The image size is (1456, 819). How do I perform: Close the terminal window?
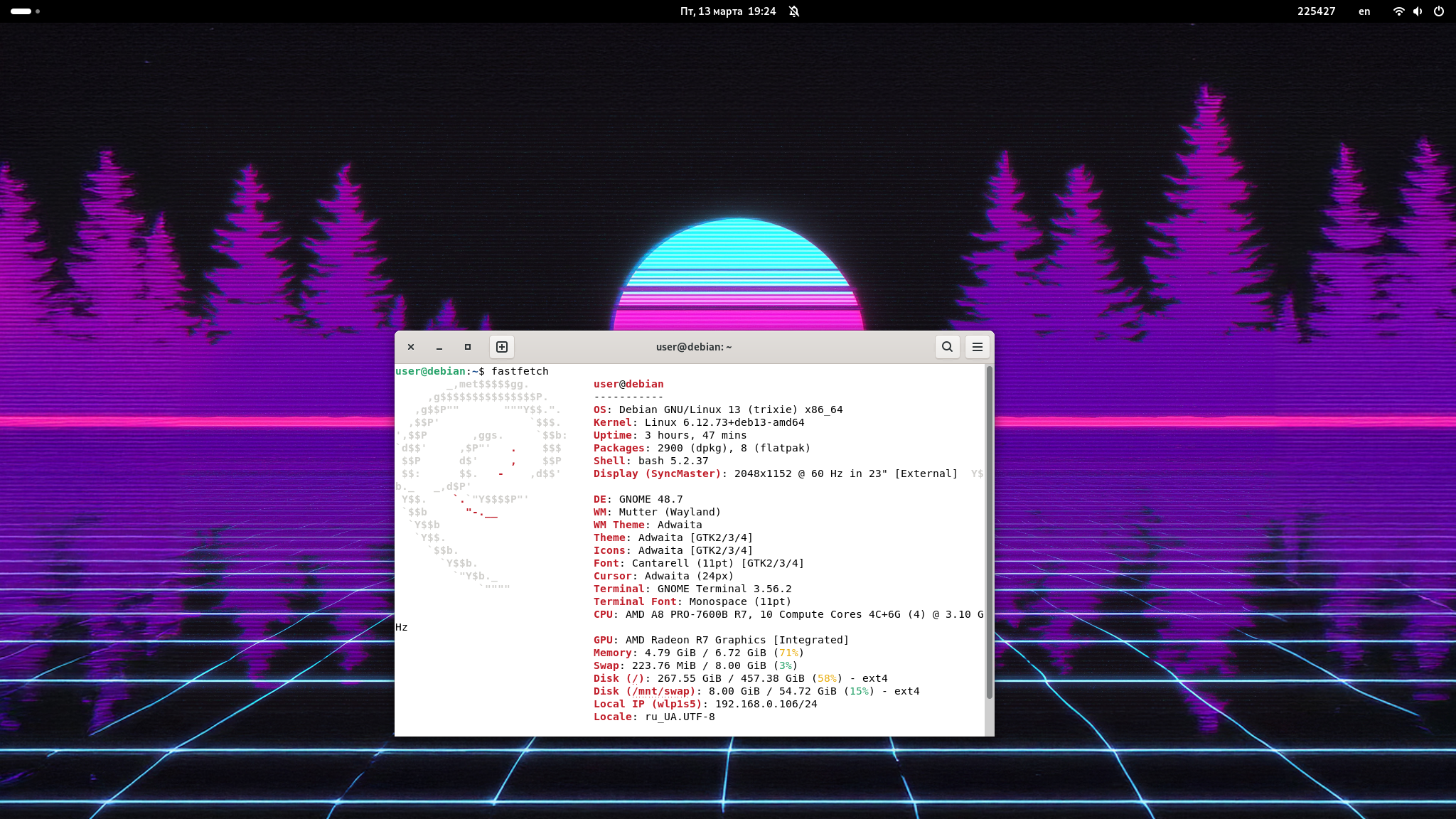(411, 347)
